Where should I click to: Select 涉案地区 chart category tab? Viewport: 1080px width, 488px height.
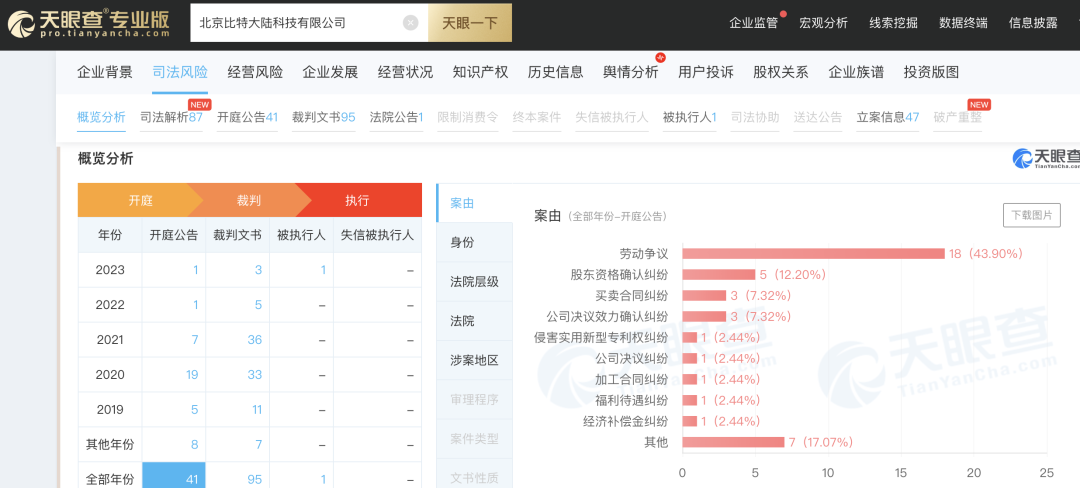(475, 360)
